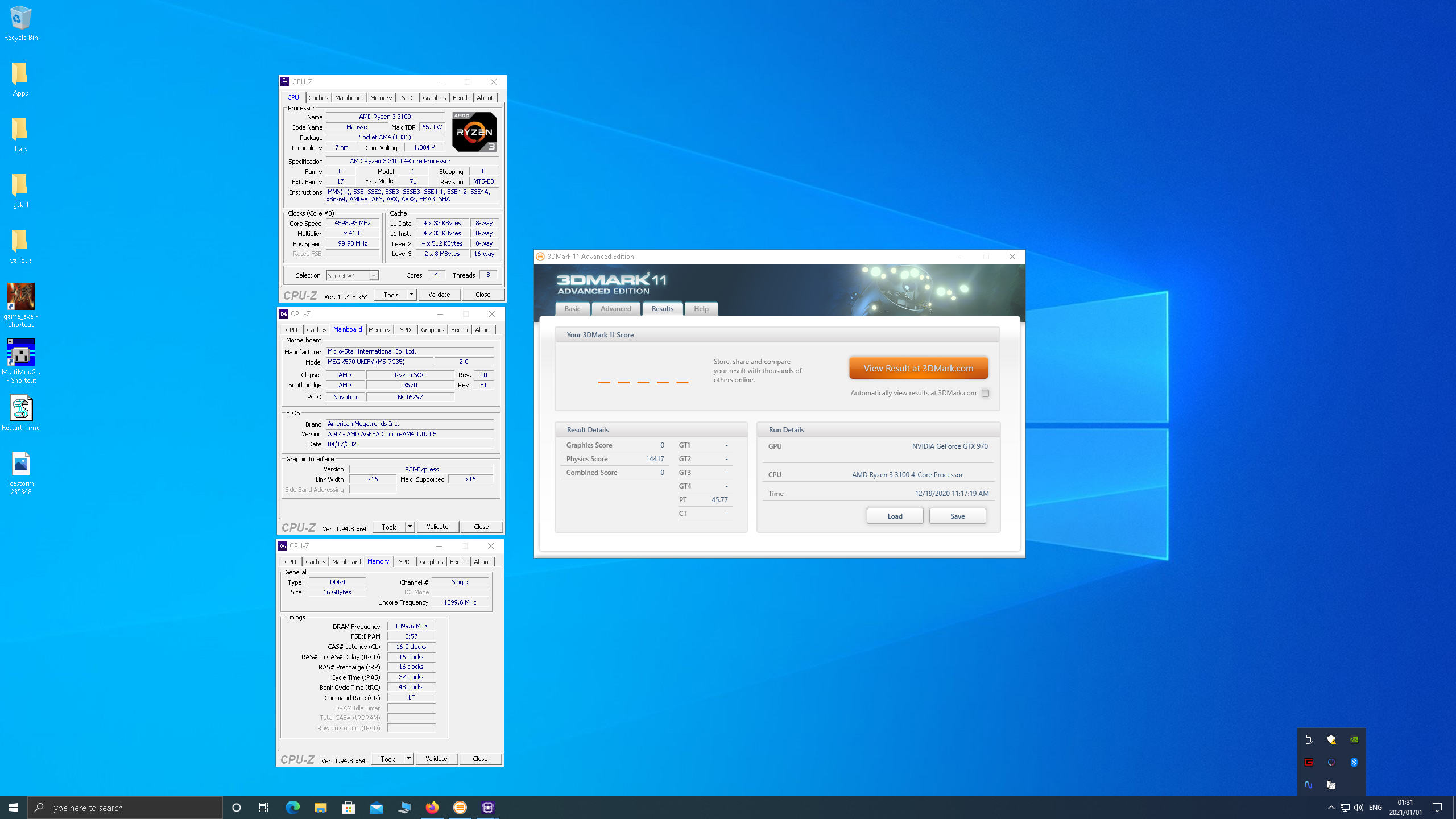
Task: Click the Windows Start button
Action: pyautogui.click(x=14, y=808)
